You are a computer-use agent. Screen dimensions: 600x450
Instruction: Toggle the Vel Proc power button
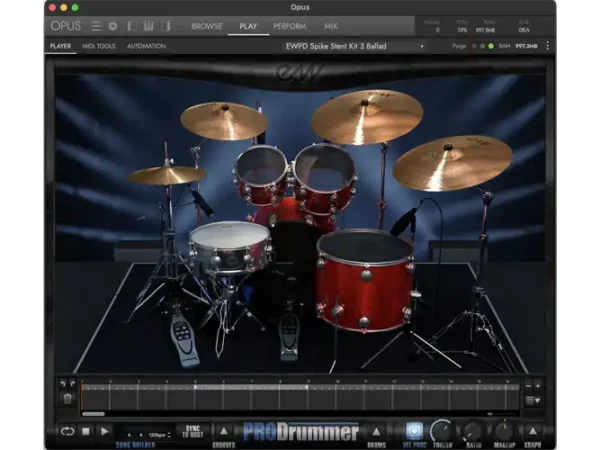tap(414, 431)
